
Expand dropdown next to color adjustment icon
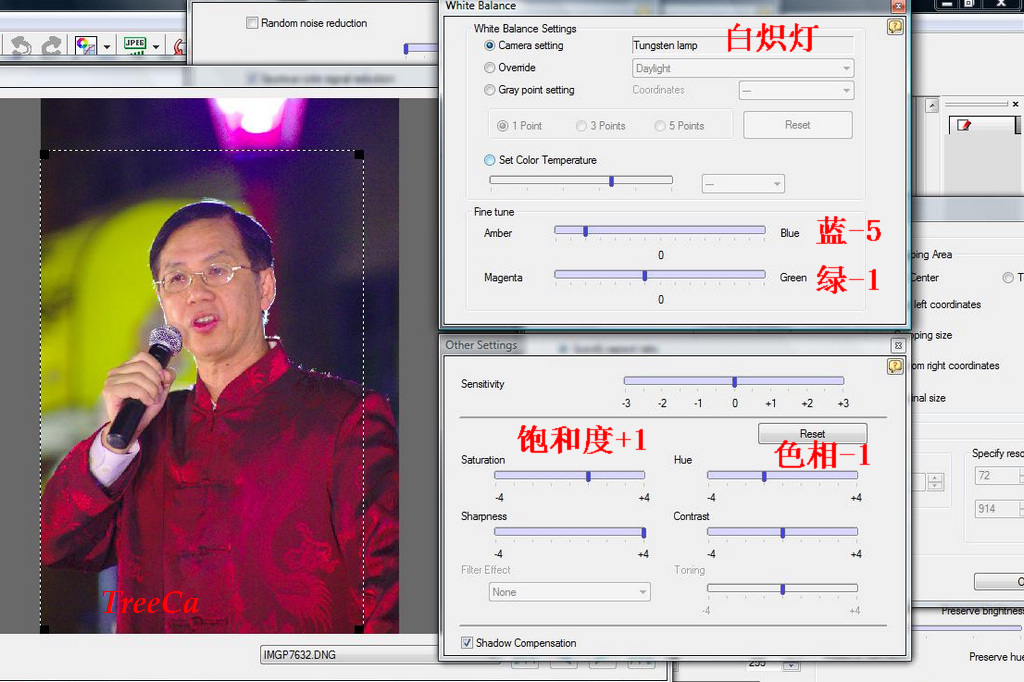pos(106,47)
